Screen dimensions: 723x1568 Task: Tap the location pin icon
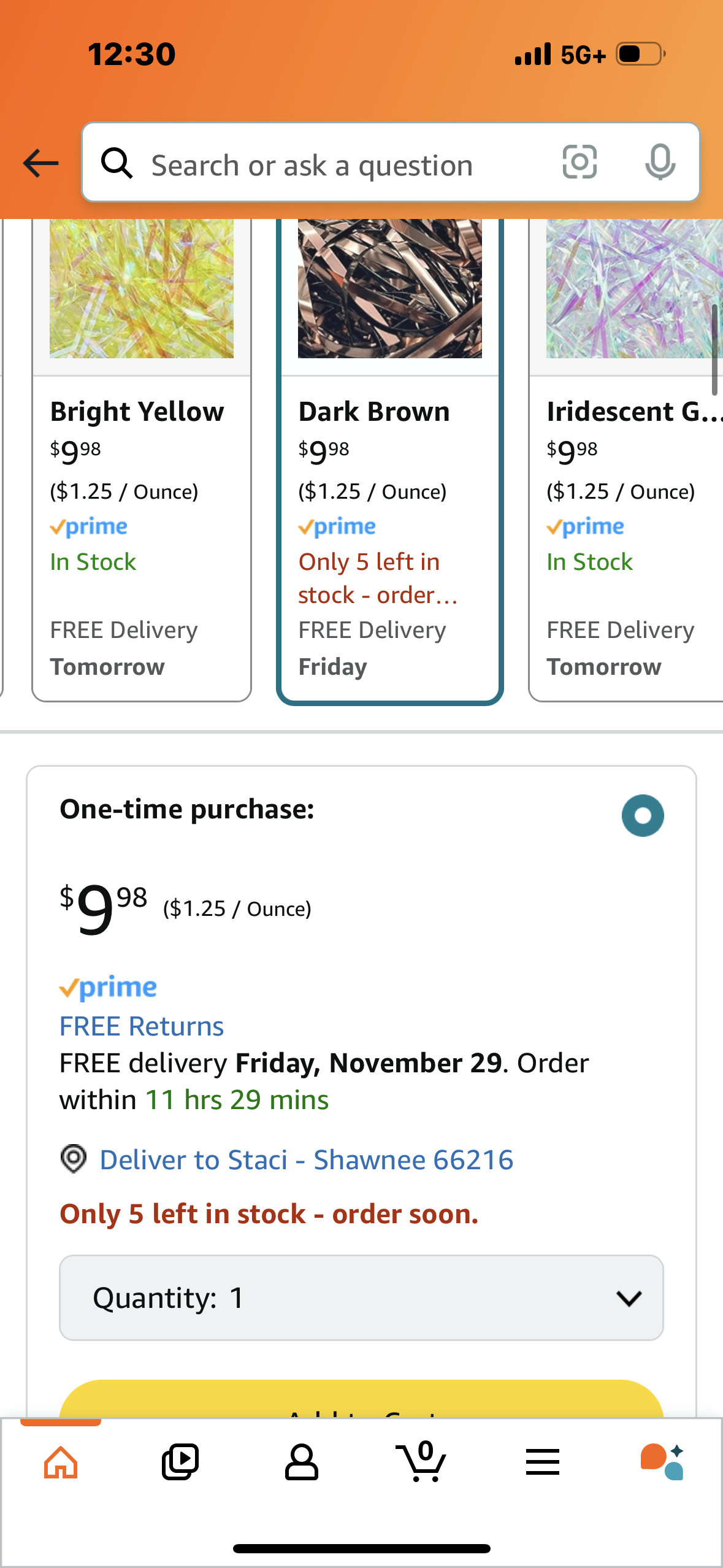pos(74,1159)
